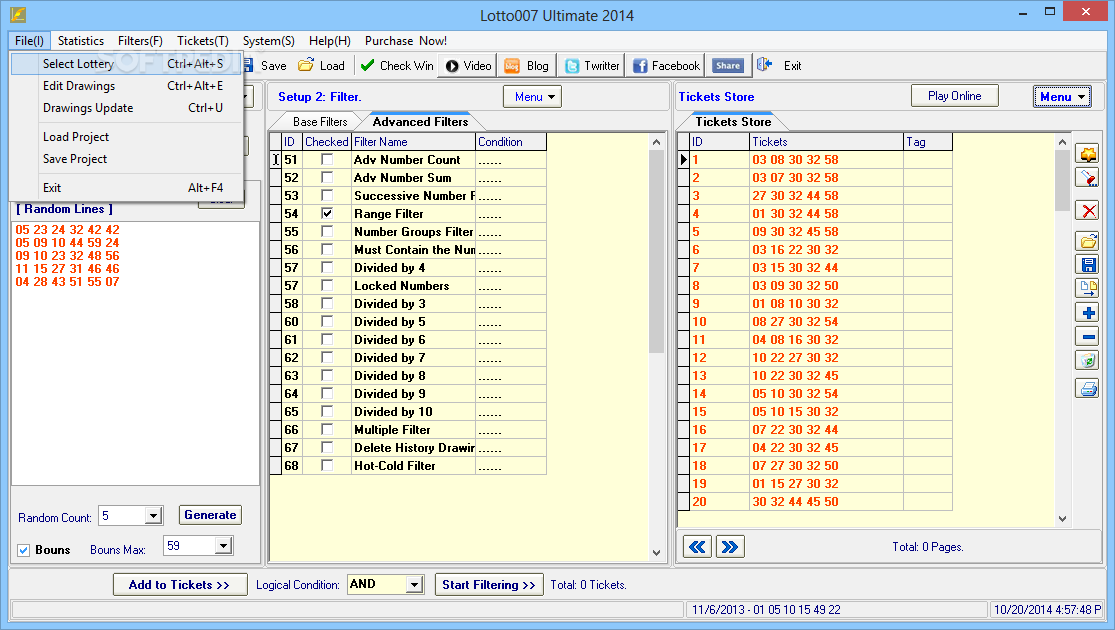Click the Add to Tickets >> button
The image size is (1115, 630).
[x=180, y=584]
